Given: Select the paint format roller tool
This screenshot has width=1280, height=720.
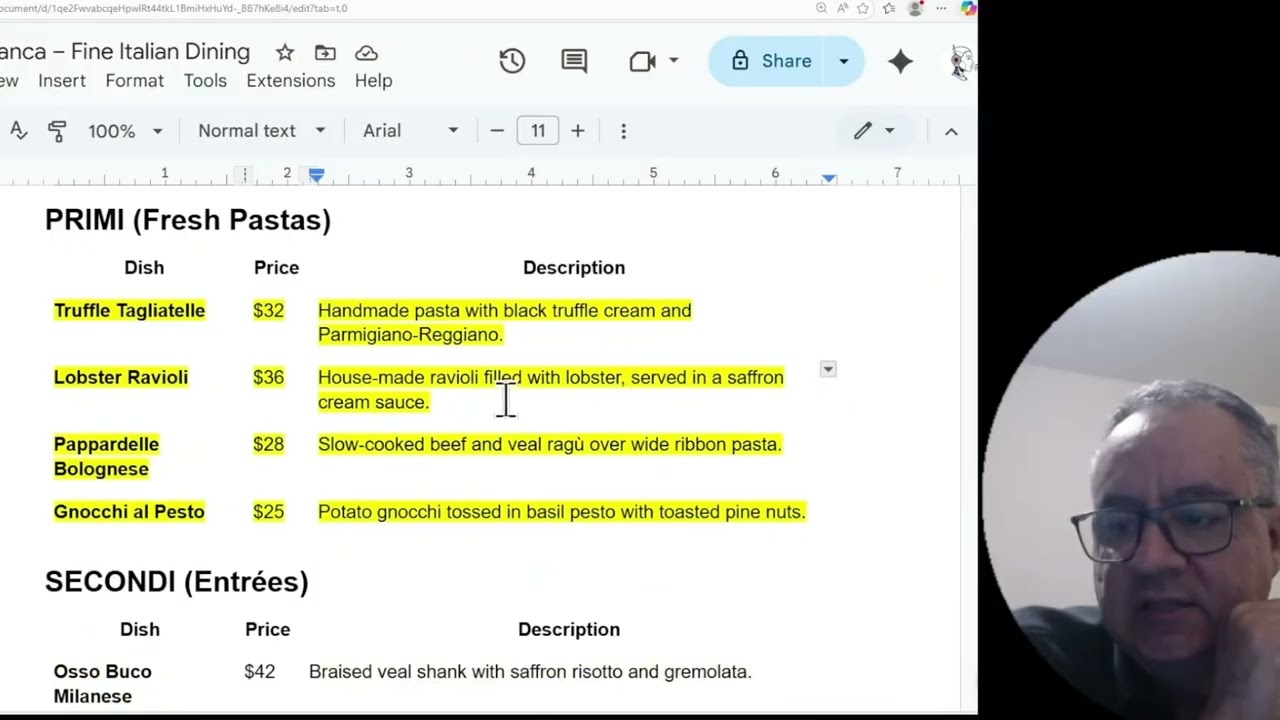Looking at the screenshot, I should [x=57, y=131].
